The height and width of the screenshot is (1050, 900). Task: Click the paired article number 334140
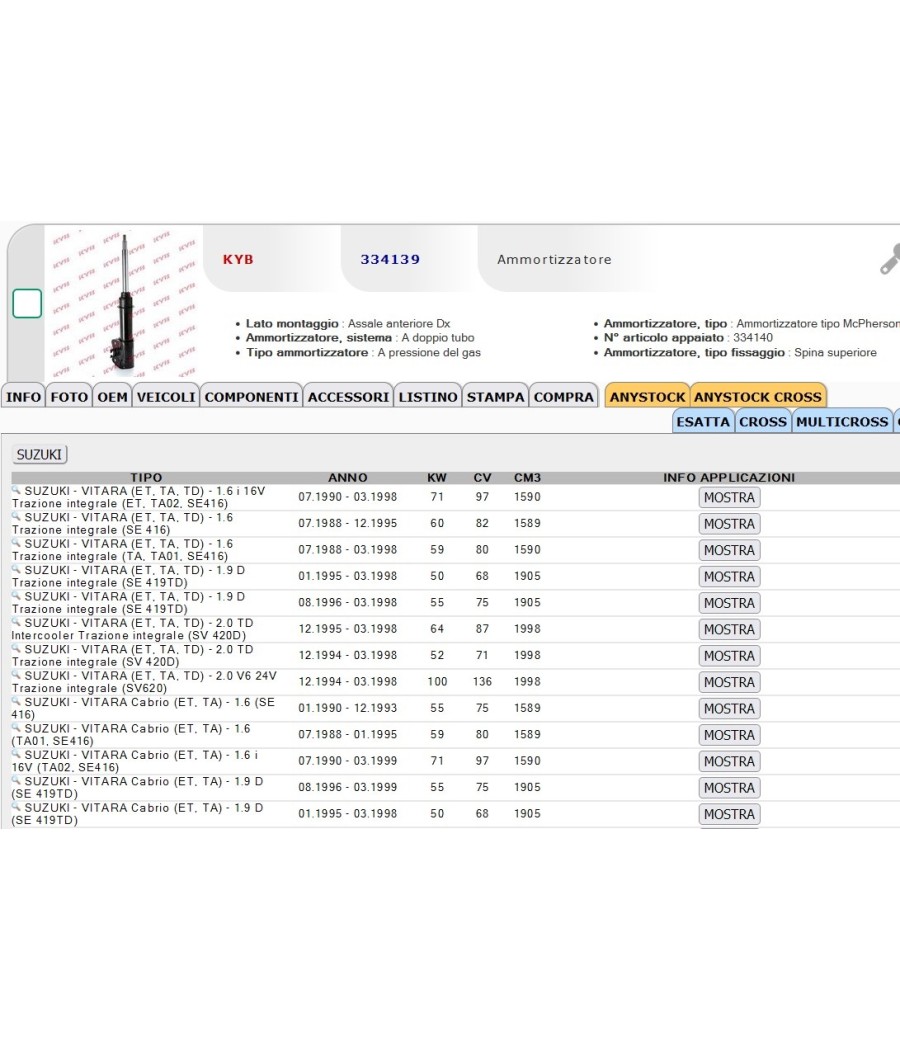point(753,338)
